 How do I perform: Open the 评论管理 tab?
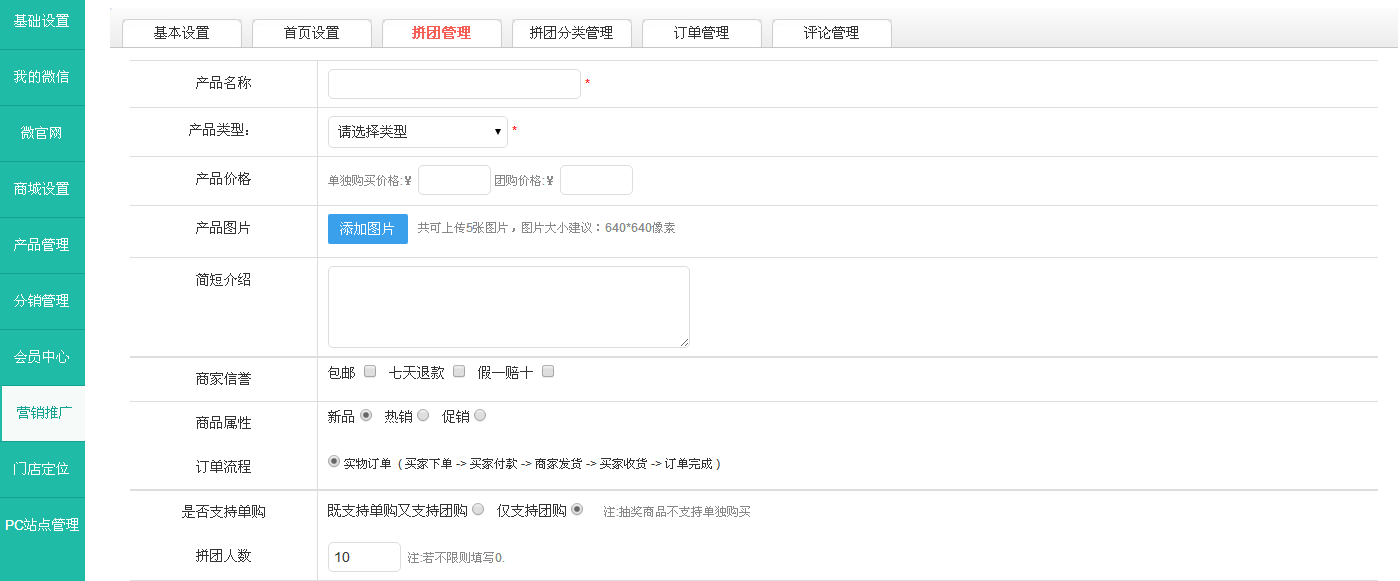[x=831, y=33]
